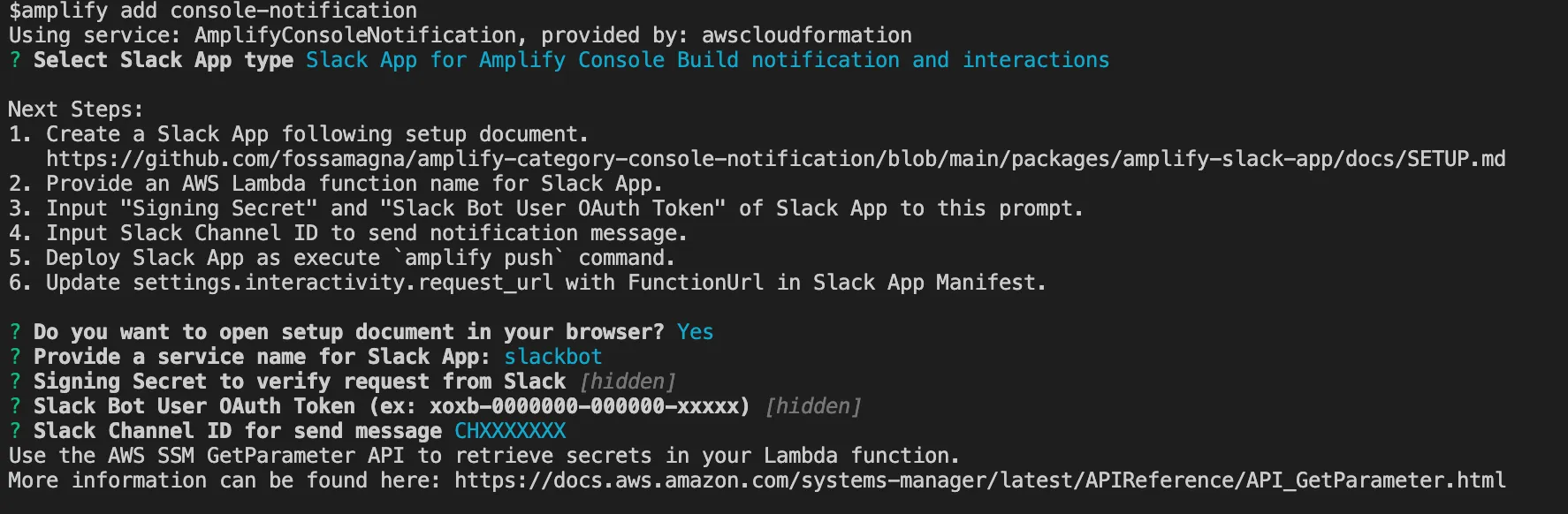Click the question mark before 'Select Slack App type'

[15, 60]
